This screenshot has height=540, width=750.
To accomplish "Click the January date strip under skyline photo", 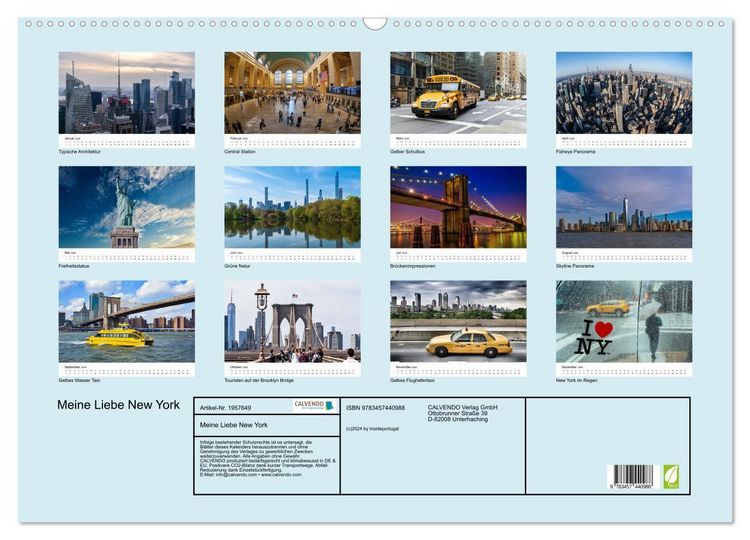I will pyautogui.click(x=127, y=141).
